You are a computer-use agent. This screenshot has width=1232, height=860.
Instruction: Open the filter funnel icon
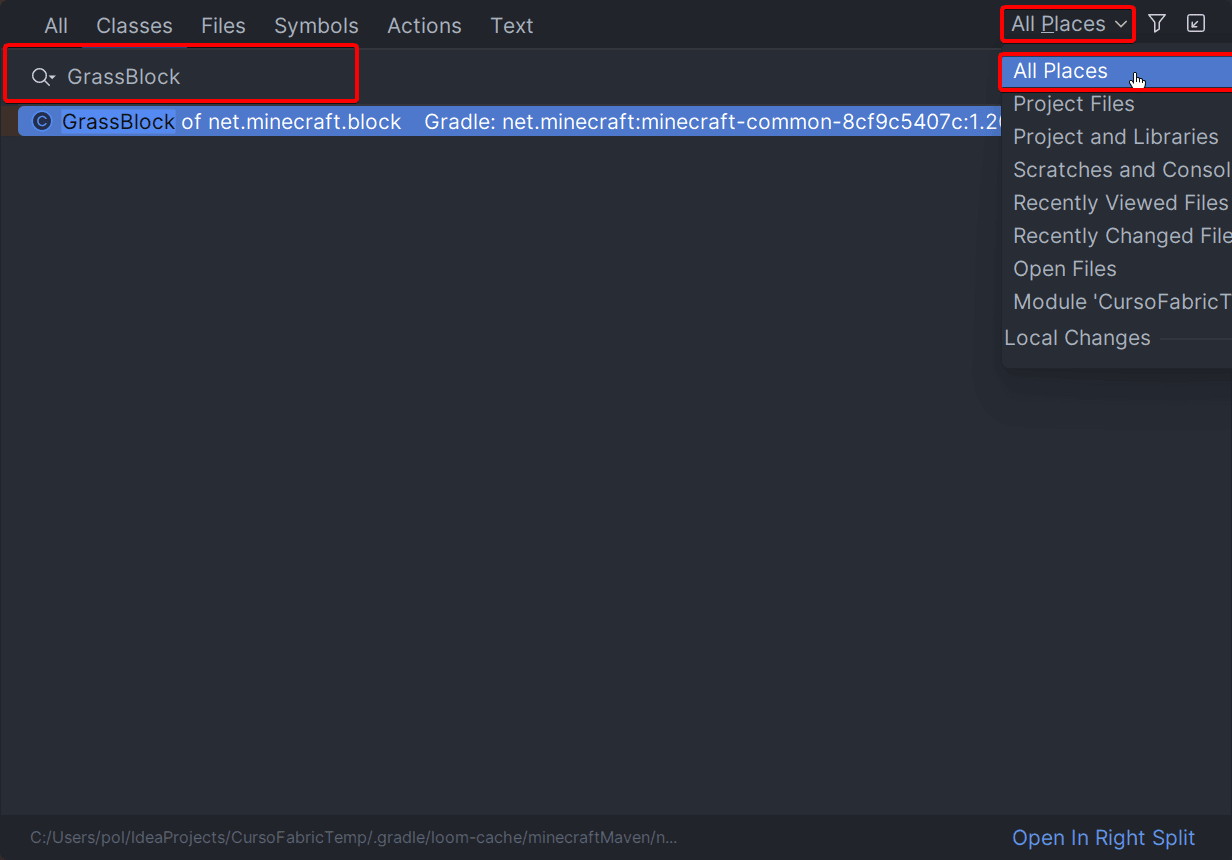[x=1157, y=24]
